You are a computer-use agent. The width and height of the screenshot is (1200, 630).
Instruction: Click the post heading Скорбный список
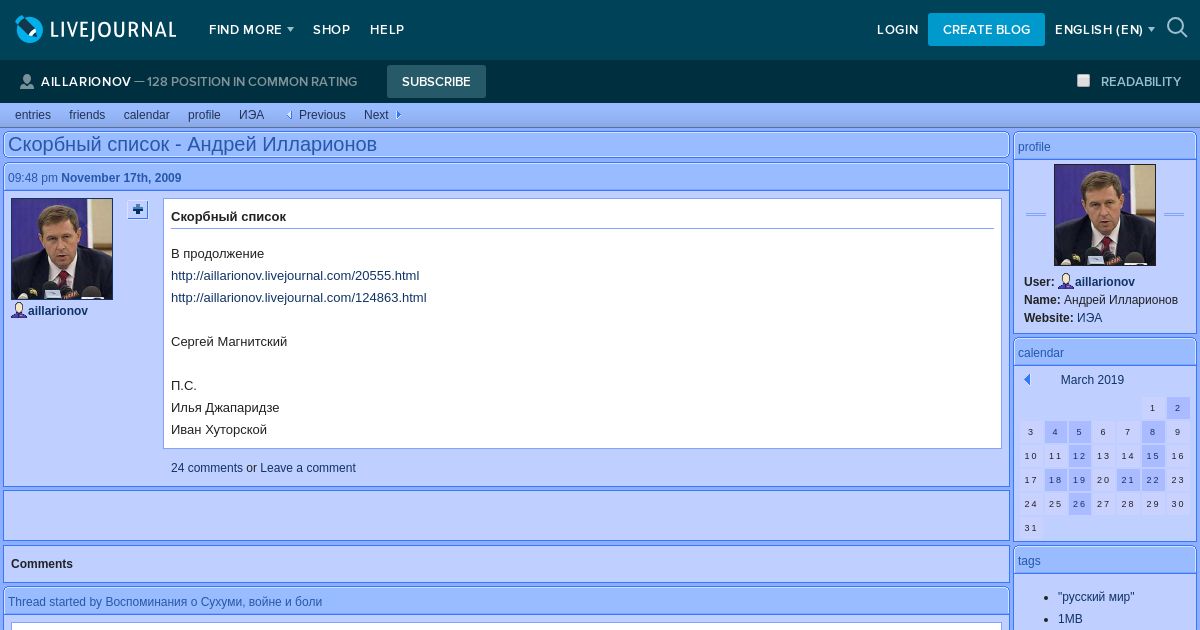228,217
